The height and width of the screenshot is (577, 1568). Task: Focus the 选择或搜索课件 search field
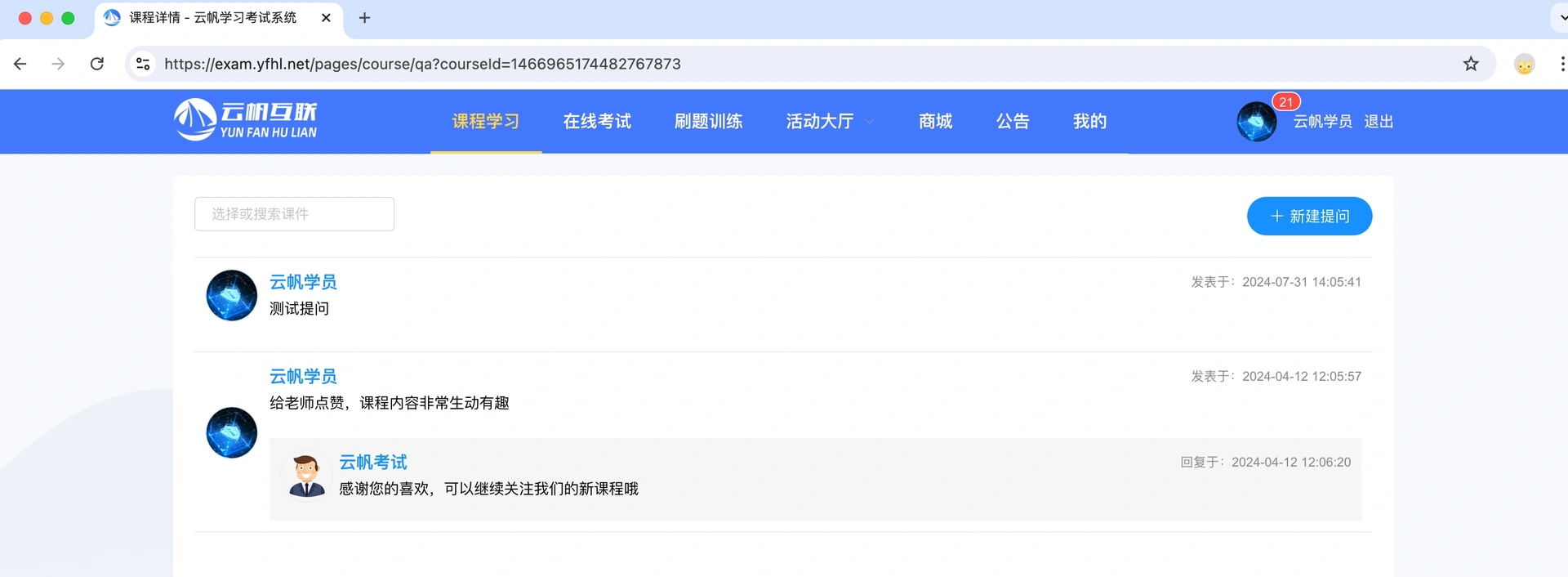(x=294, y=214)
